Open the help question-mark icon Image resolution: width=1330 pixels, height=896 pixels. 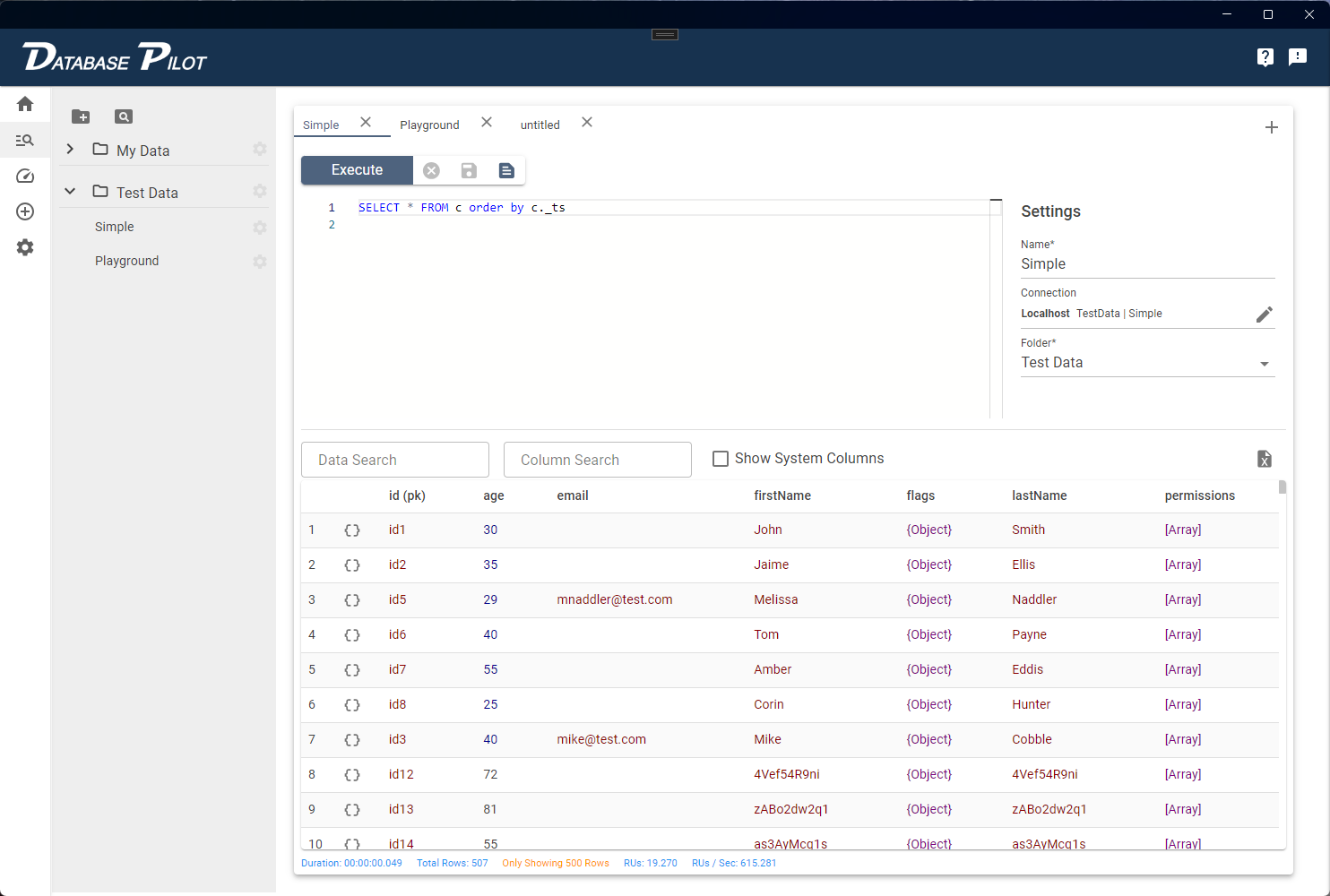pos(1265,57)
